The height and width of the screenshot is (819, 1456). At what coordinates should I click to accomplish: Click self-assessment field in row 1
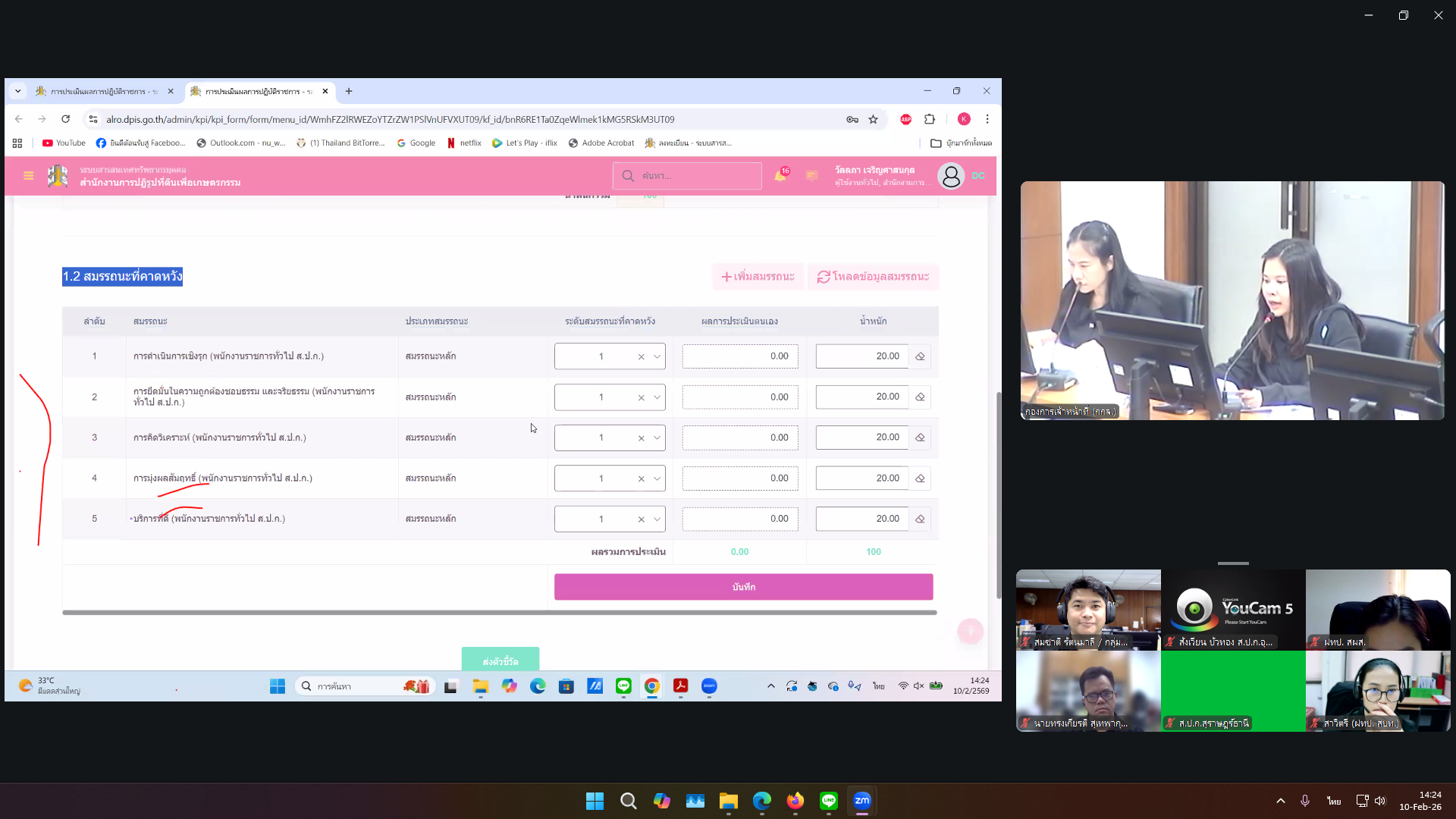tap(740, 356)
